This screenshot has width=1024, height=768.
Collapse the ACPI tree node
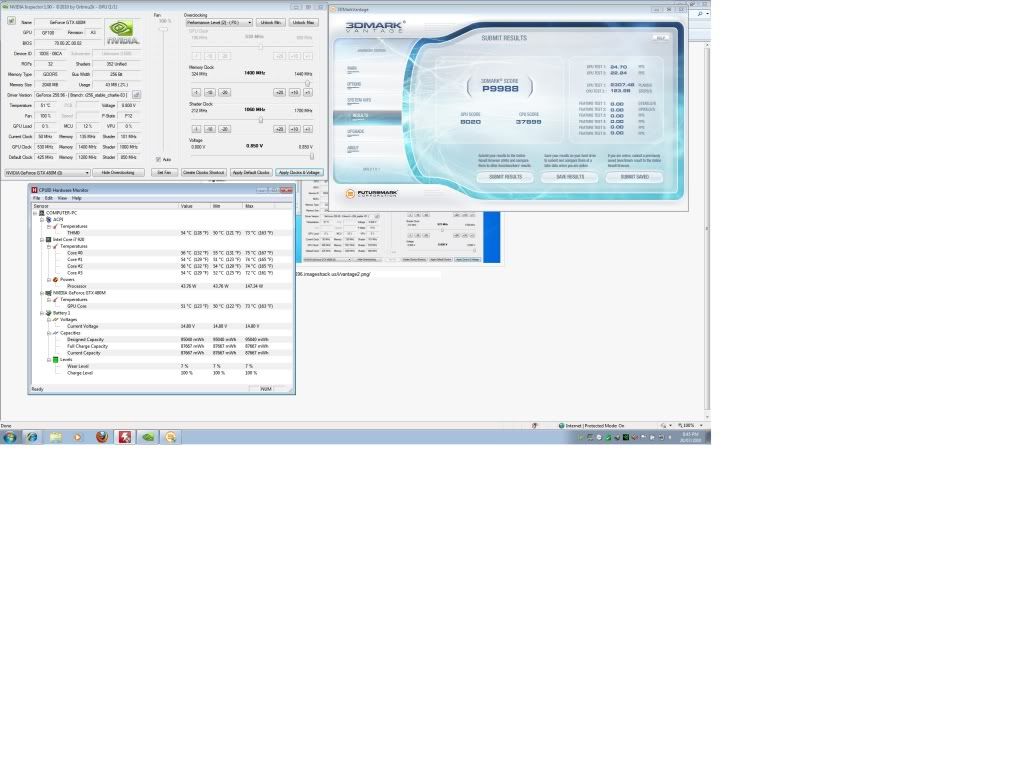click(42, 219)
